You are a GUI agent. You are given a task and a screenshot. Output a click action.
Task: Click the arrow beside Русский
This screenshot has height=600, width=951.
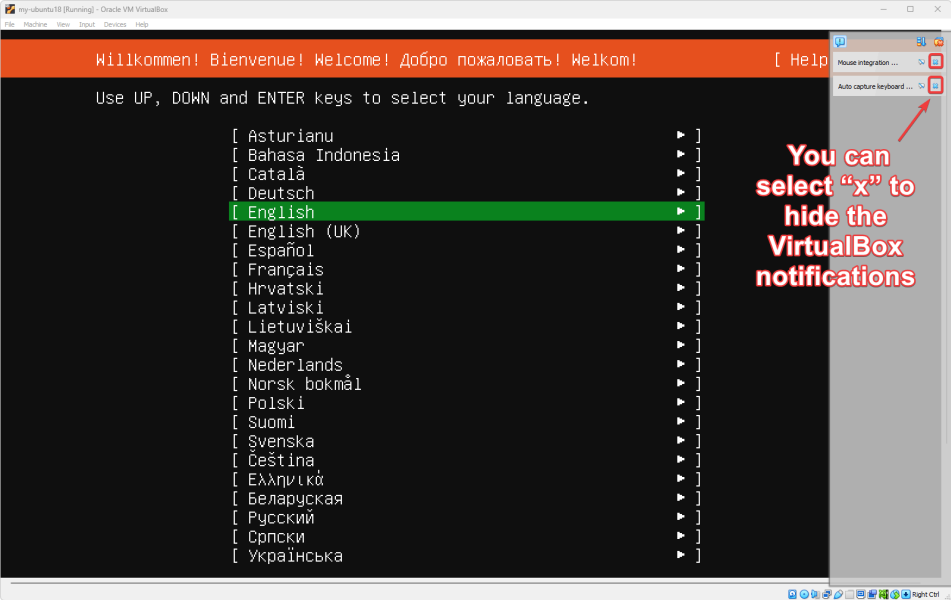680,517
